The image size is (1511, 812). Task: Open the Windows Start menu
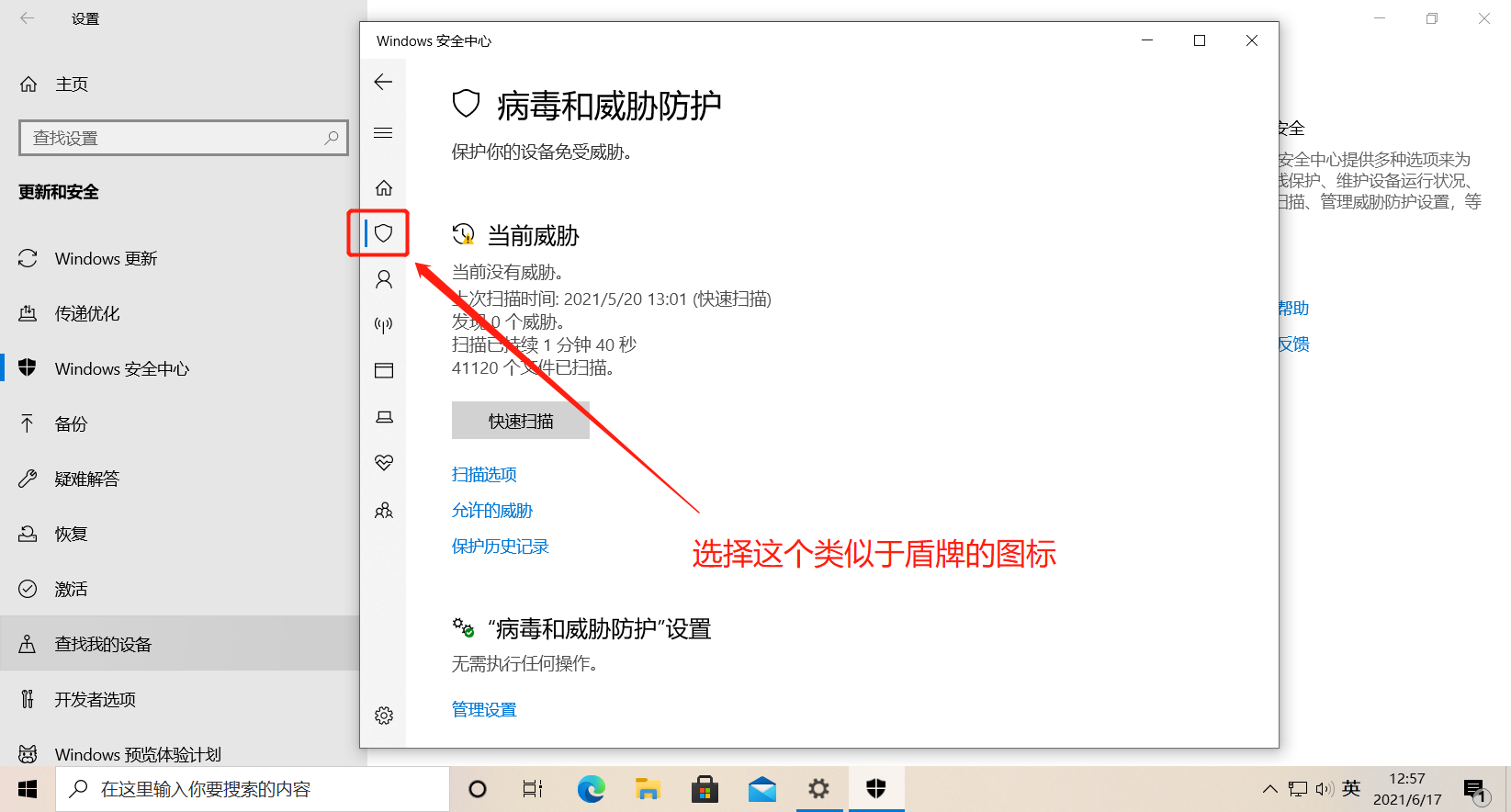[x=28, y=789]
